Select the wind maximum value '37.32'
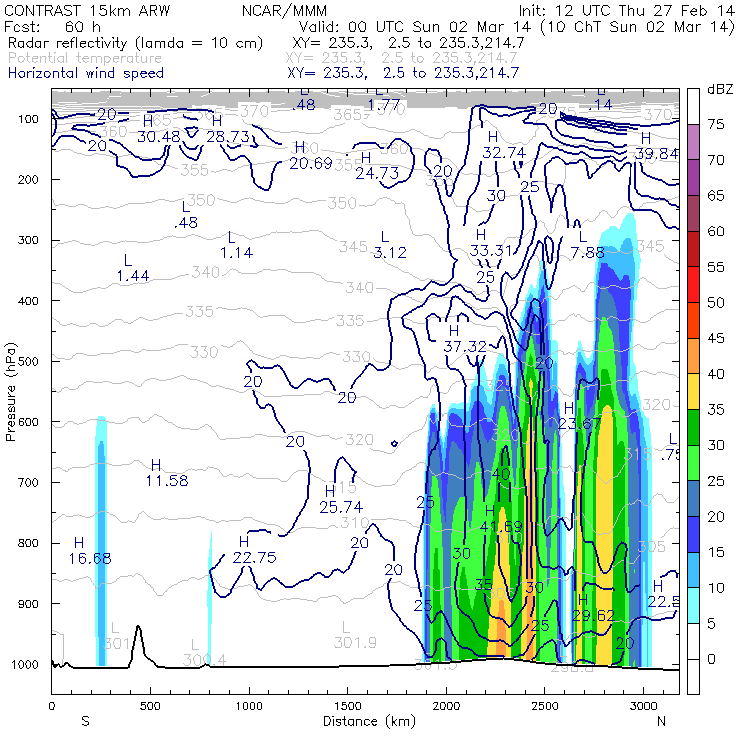This screenshot has height=740, width=740. 465,347
